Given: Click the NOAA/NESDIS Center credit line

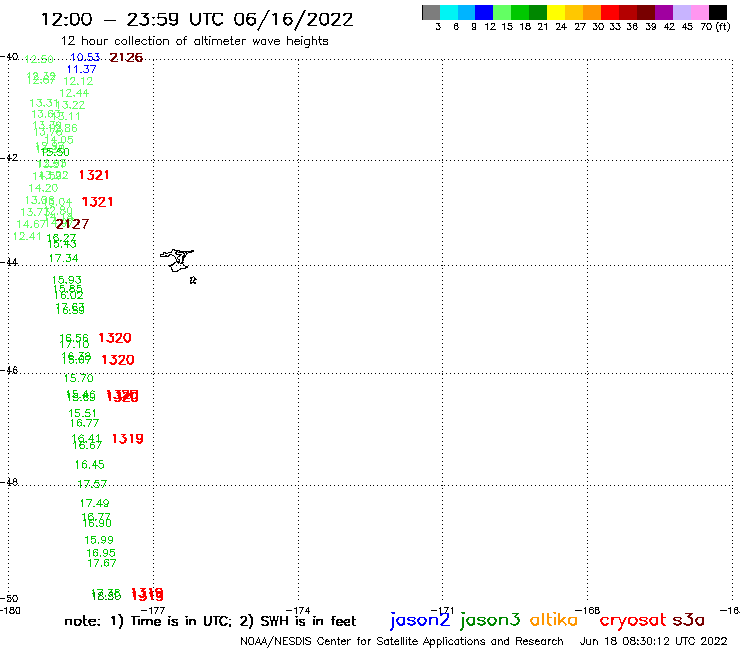Looking at the screenshot, I should [x=402, y=641].
